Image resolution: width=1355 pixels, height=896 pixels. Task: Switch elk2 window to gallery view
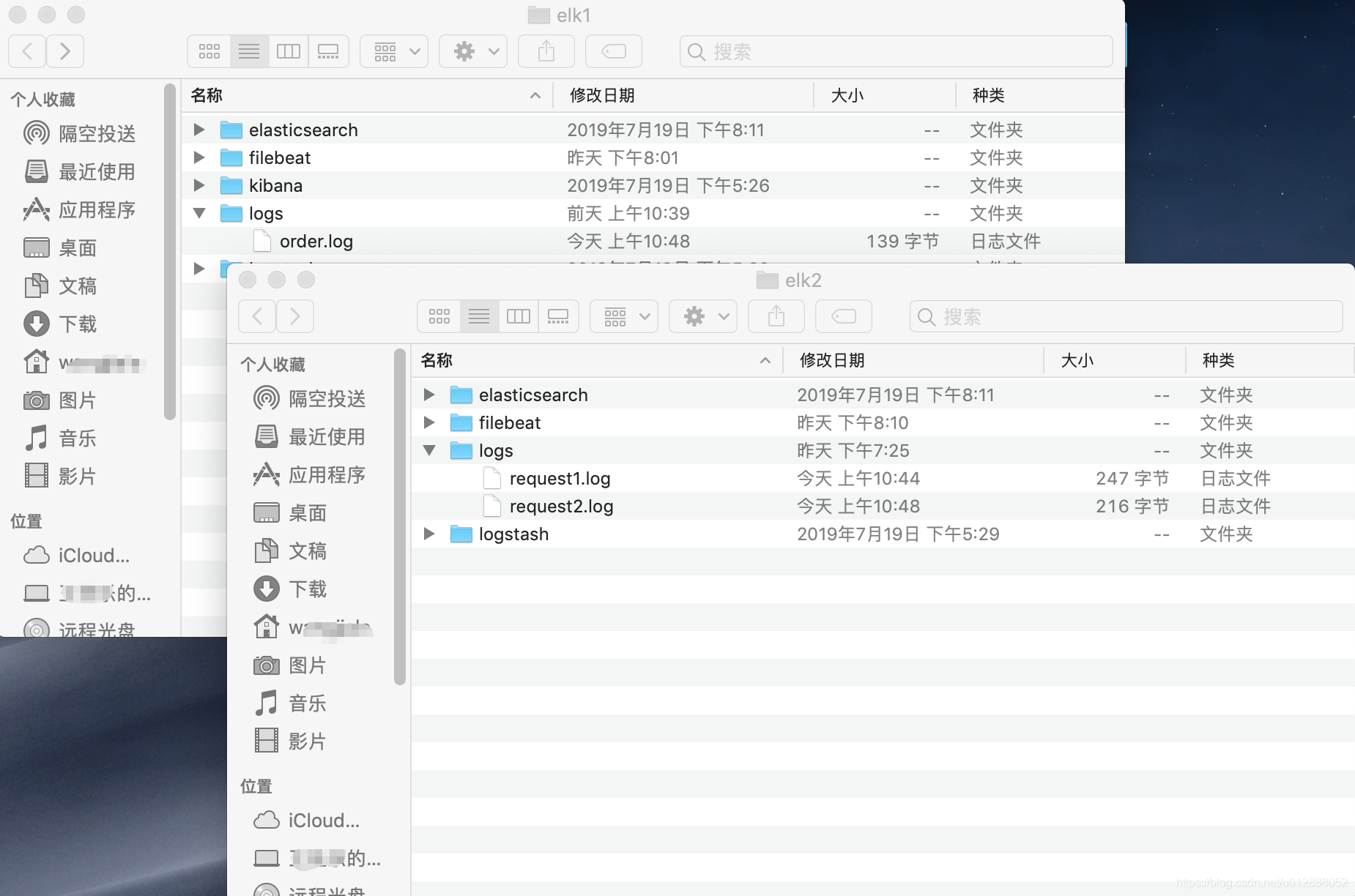[x=558, y=316]
